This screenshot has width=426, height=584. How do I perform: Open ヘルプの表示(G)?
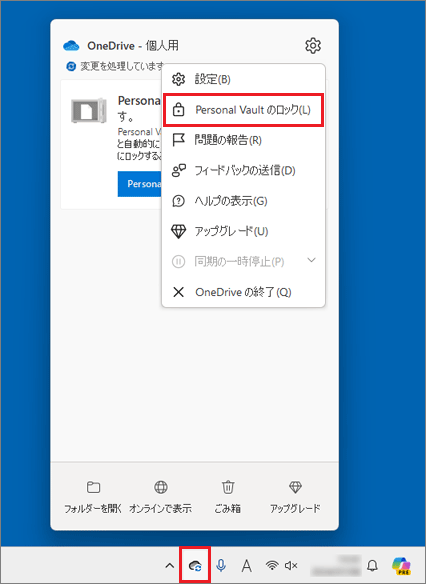tap(244, 201)
